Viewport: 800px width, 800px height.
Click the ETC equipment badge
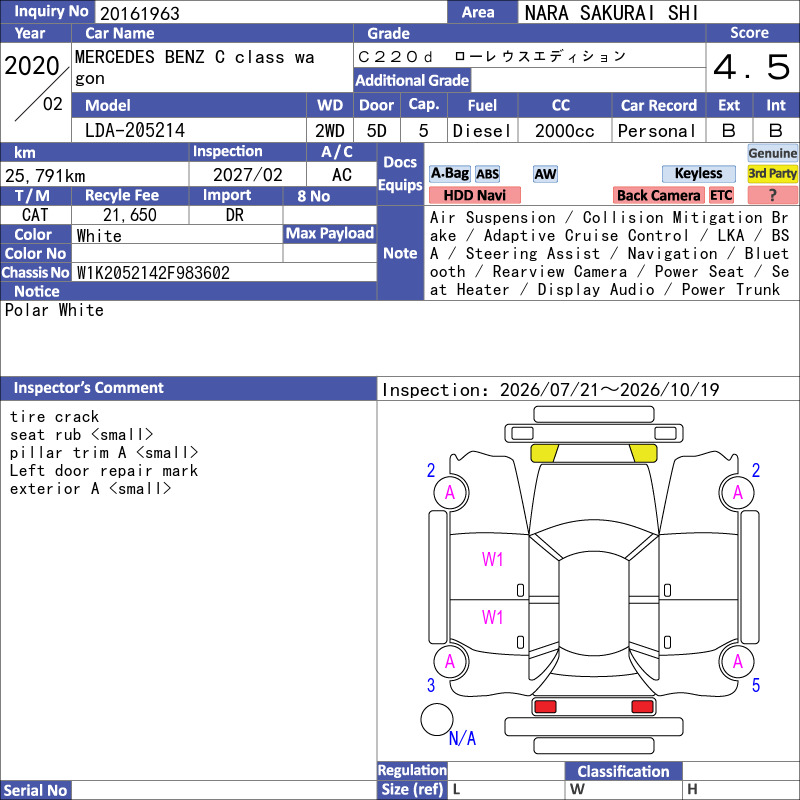pyautogui.click(x=721, y=195)
